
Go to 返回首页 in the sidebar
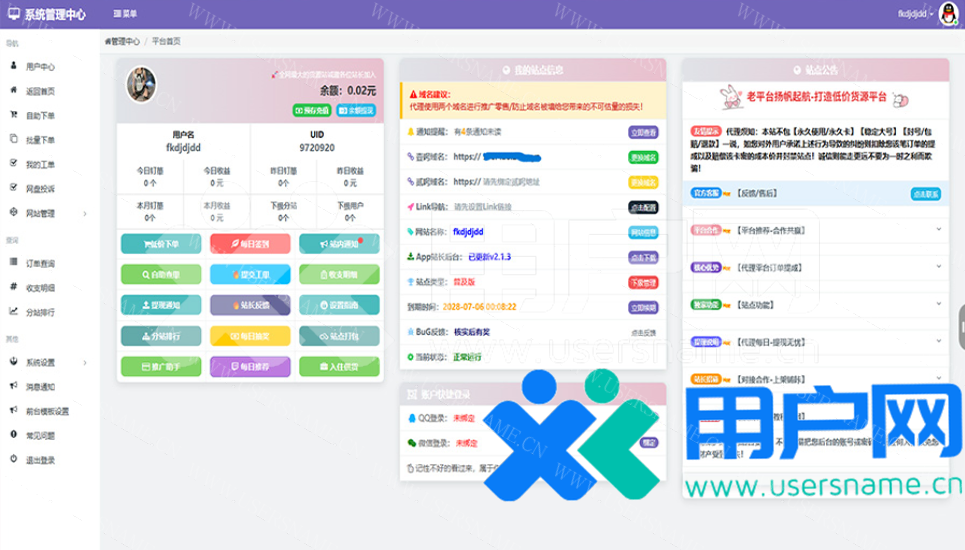[x=40, y=91]
